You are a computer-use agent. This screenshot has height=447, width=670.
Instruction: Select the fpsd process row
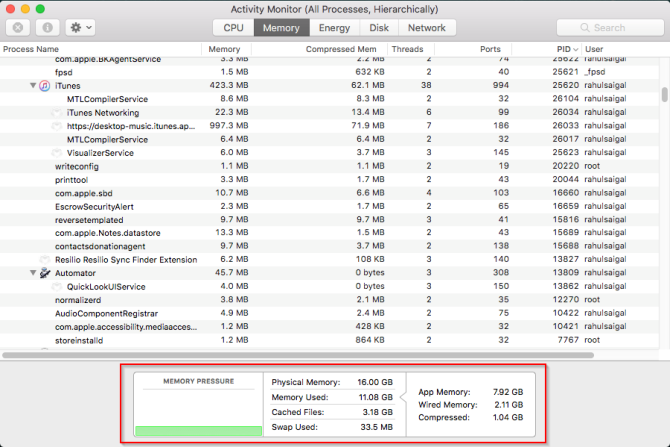pyautogui.click(x=329, y=72)
